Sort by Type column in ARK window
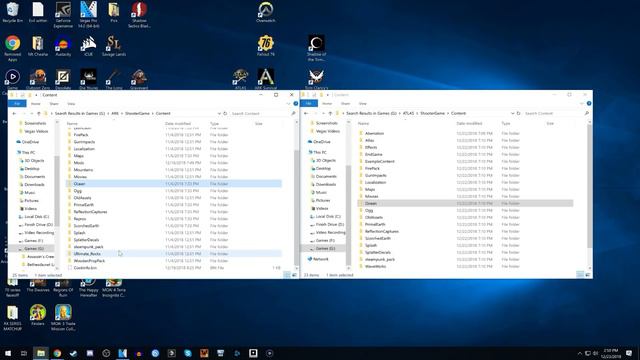Screen dimensions: 640x360 tap(214, 123)
